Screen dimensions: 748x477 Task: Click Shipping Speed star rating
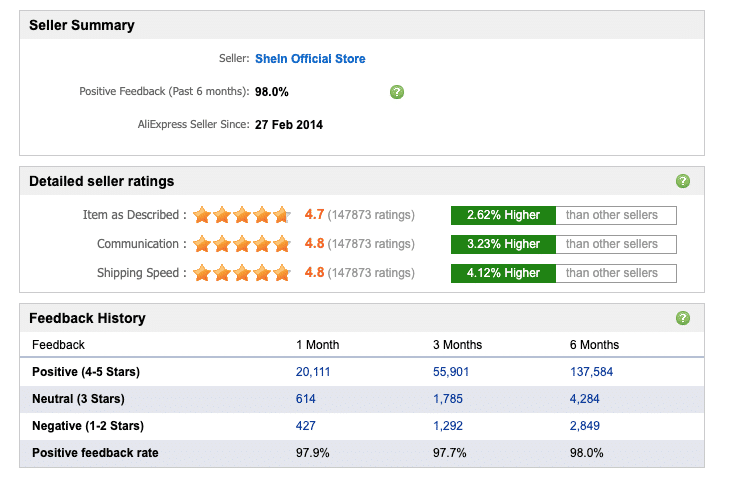click(x=242, y=273)
